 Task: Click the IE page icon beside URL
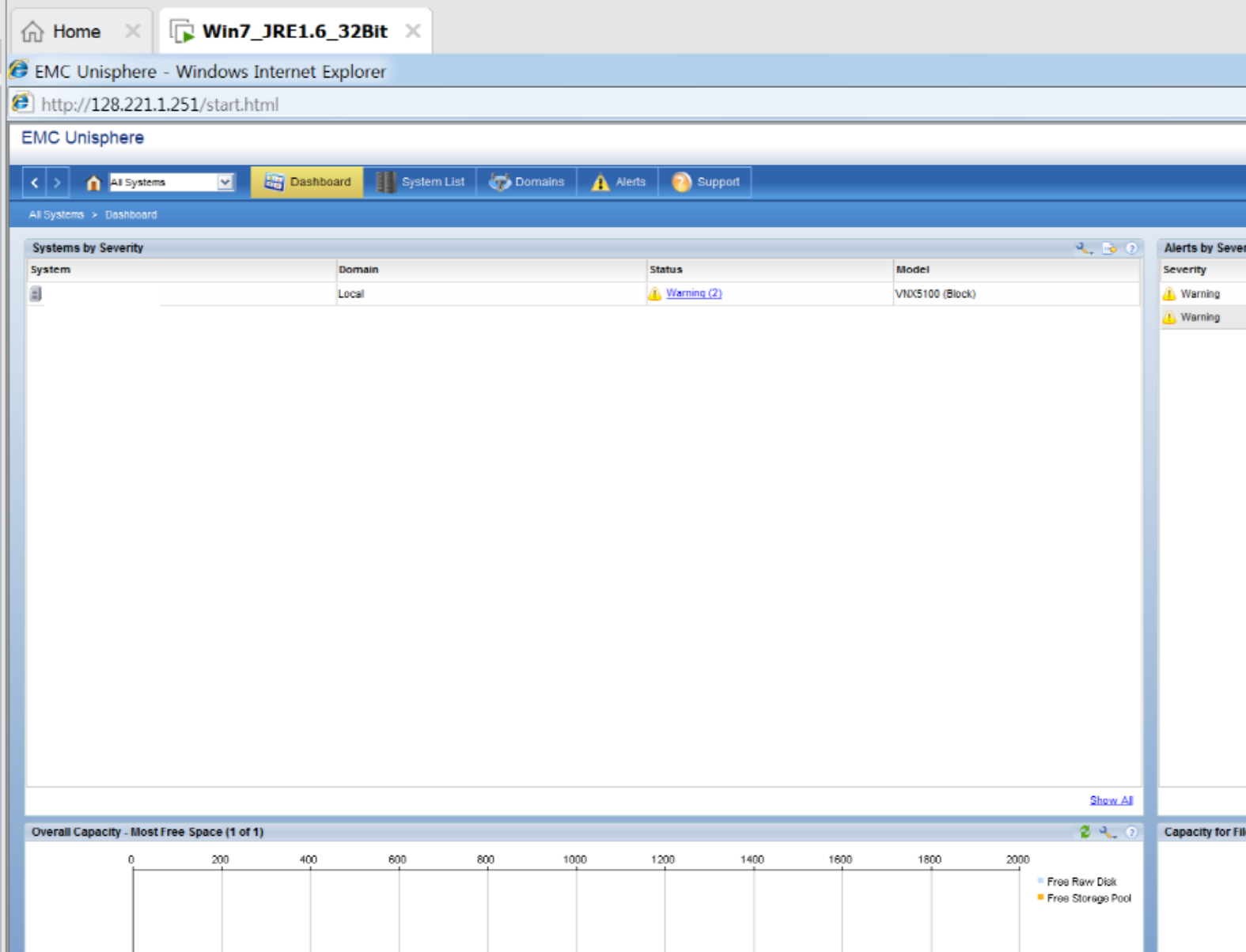pos(22,104)
